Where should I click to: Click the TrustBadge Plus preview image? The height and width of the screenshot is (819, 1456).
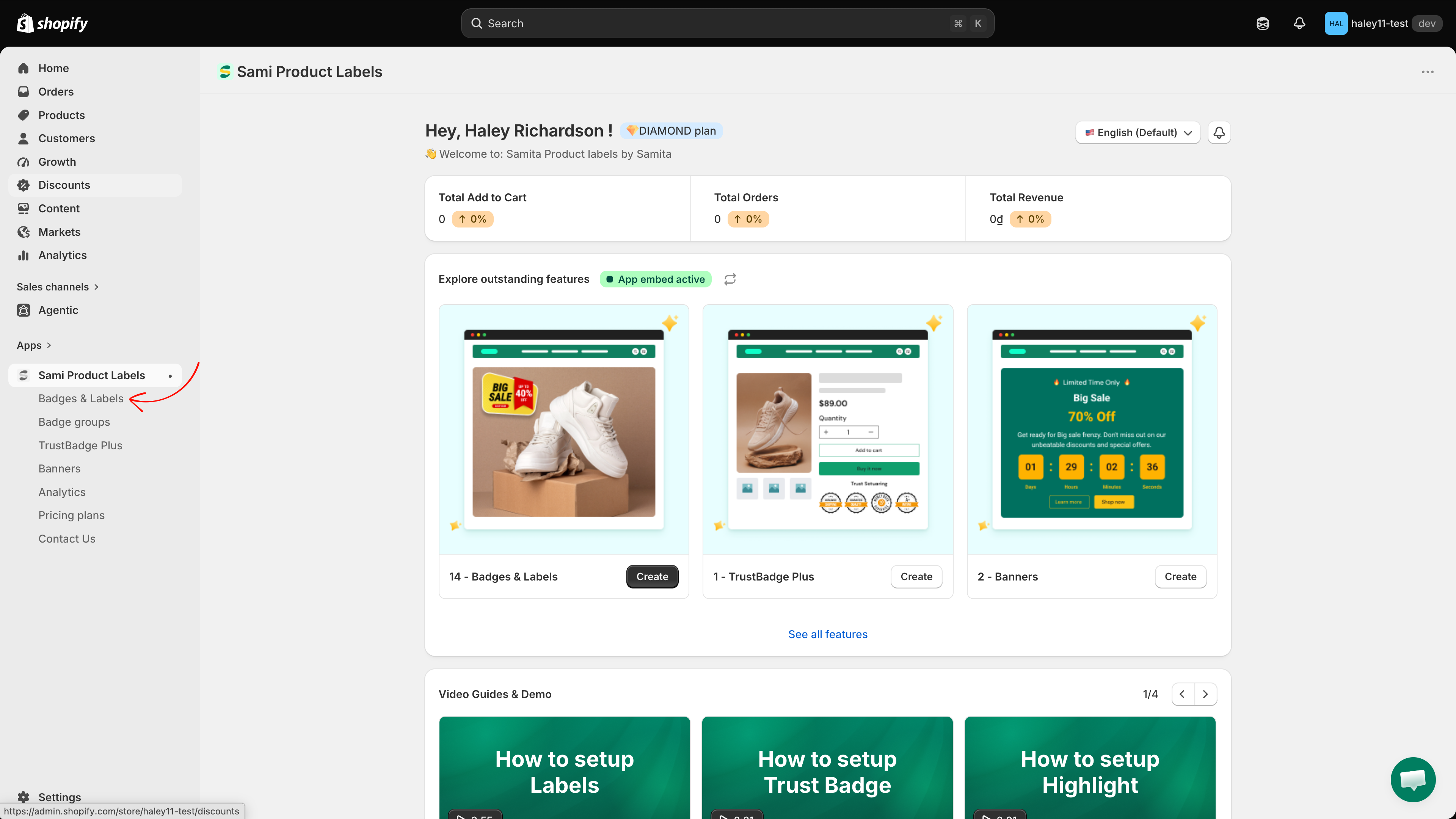tap(827, 430)
